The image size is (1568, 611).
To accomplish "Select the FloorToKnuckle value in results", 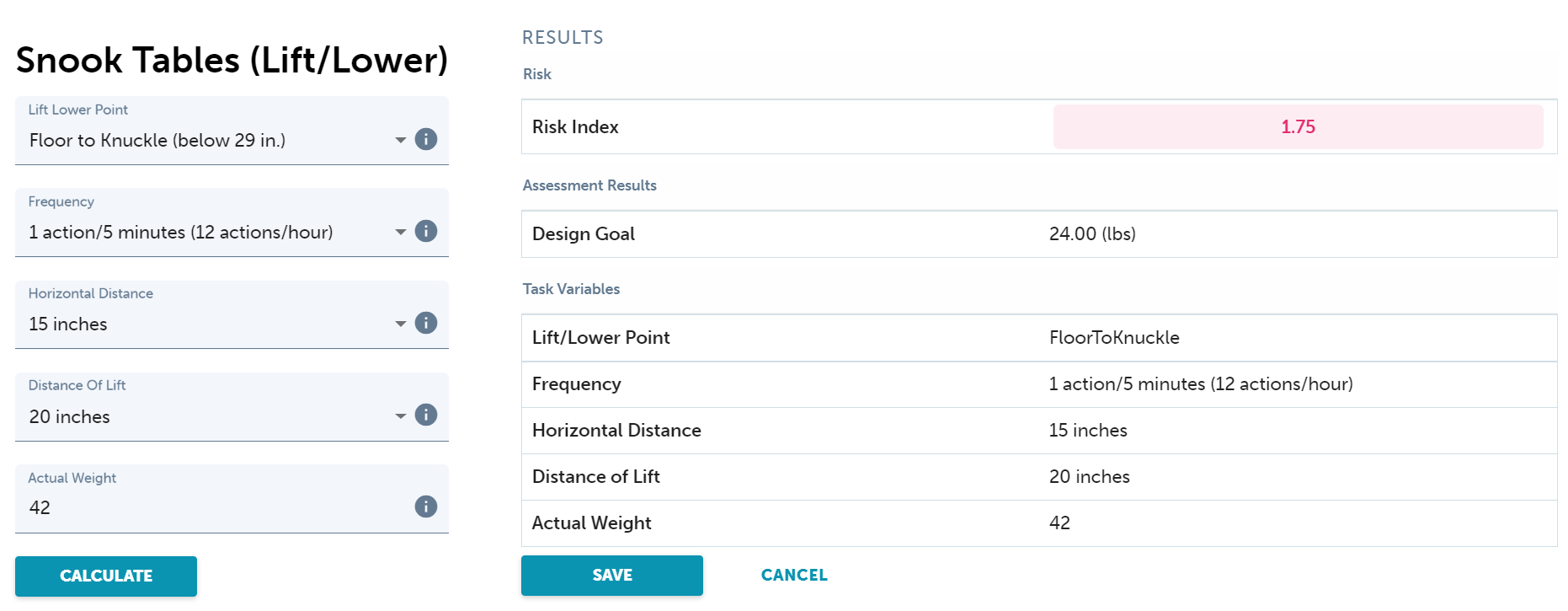I will [1114, 337].
